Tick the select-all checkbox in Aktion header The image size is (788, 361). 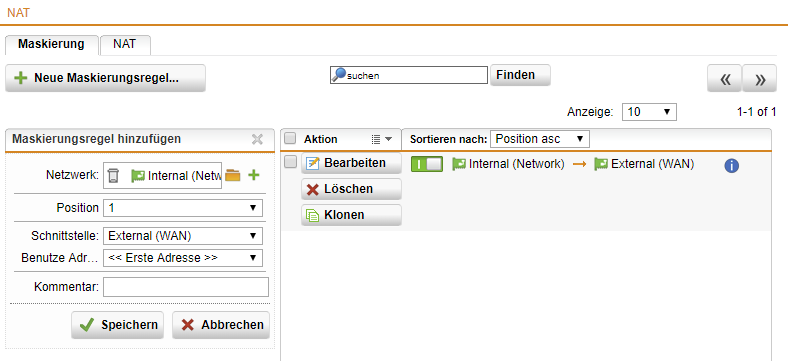(x=289, y=138)
